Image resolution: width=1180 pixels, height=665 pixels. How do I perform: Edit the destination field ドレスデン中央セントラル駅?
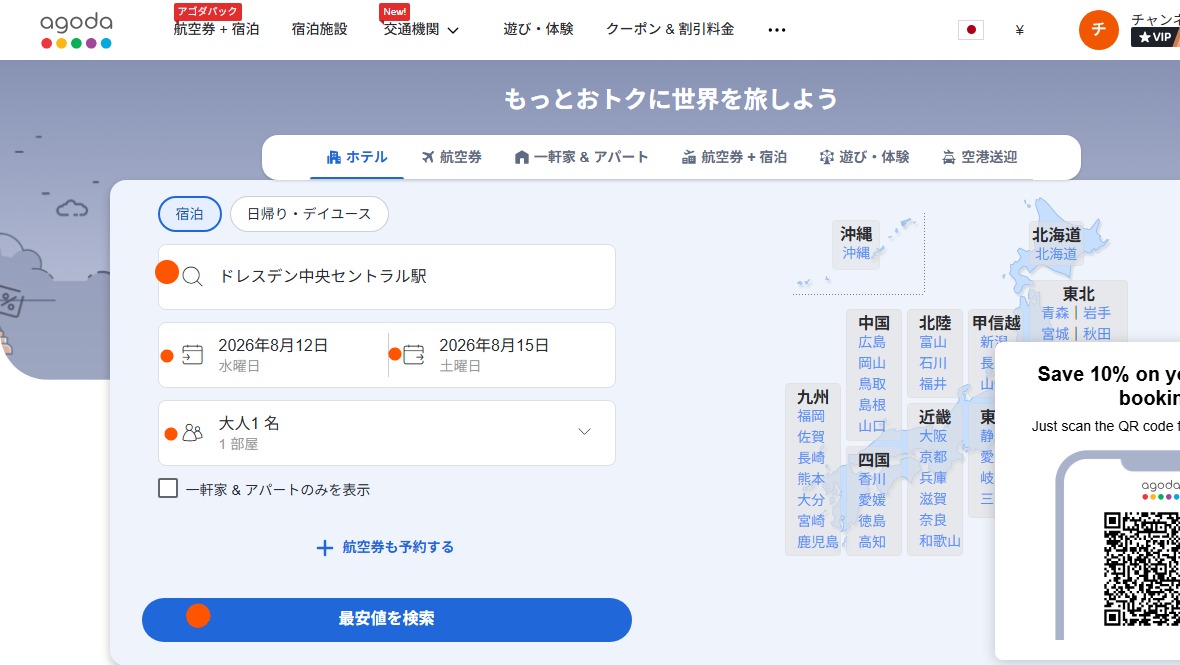click(387, 277)
